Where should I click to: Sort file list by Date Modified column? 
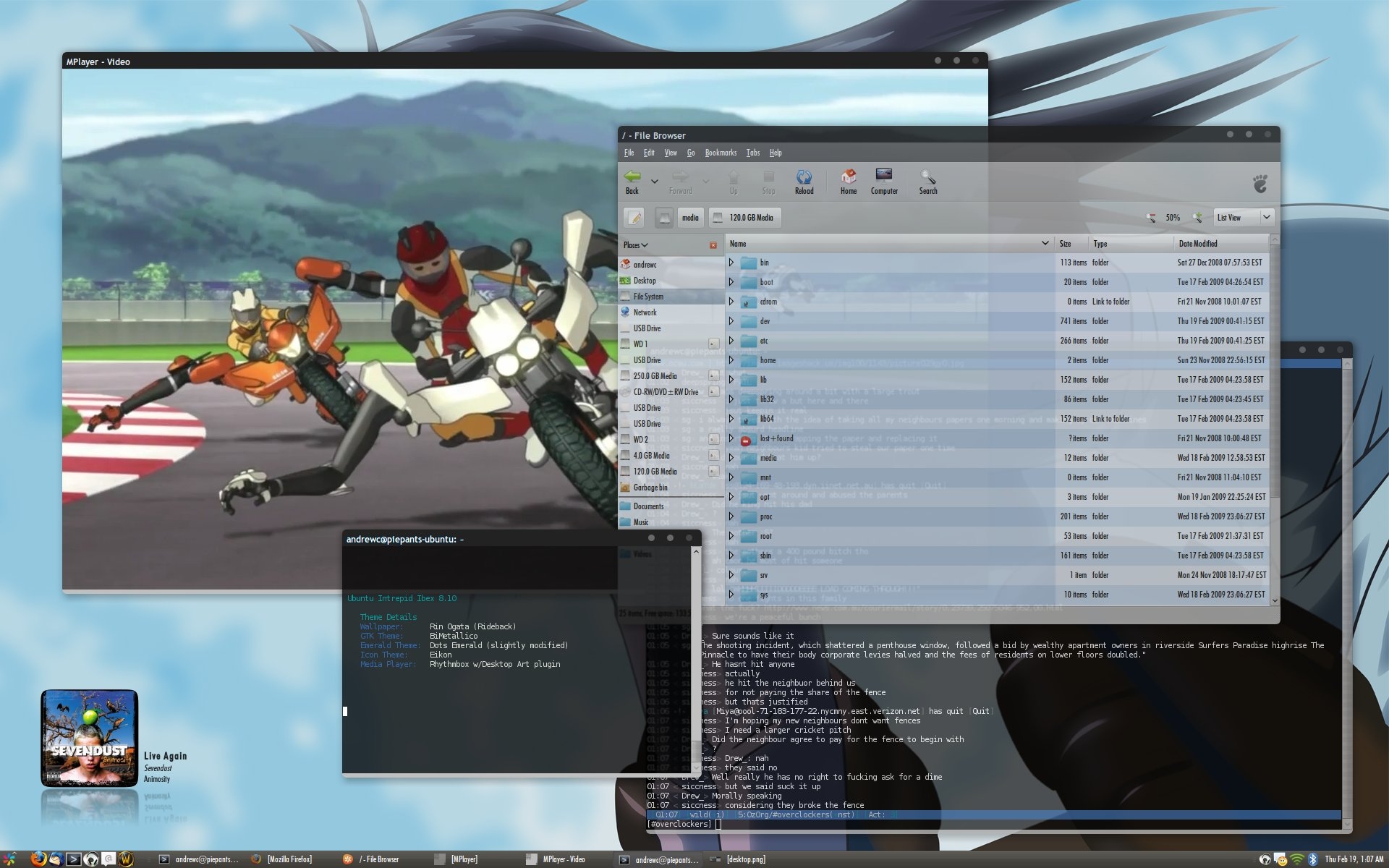[x=1221, y=244]
